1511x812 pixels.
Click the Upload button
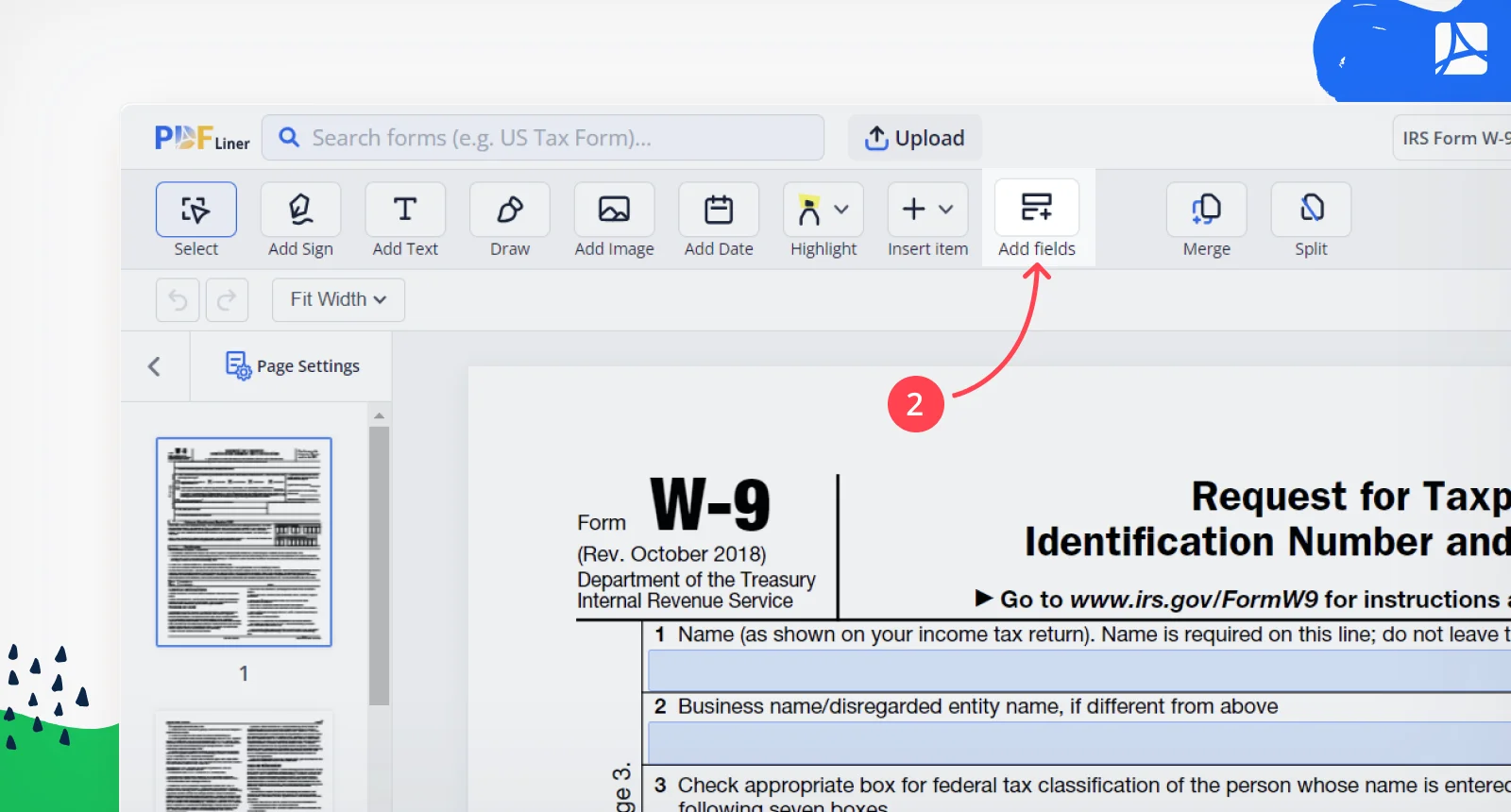pos(914,138)
